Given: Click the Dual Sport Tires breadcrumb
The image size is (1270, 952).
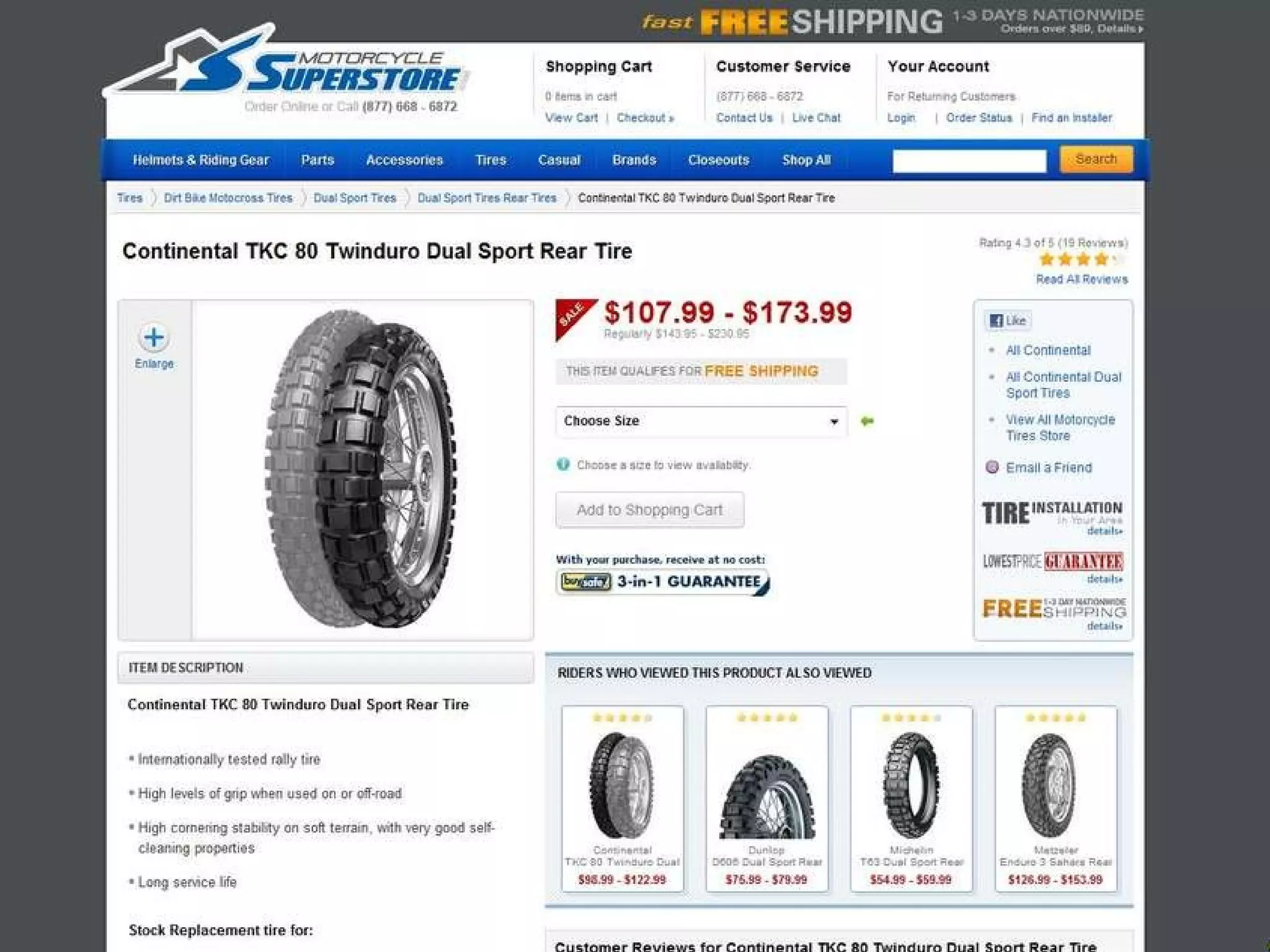Looking at the screenshot, I should pos(355,198).
